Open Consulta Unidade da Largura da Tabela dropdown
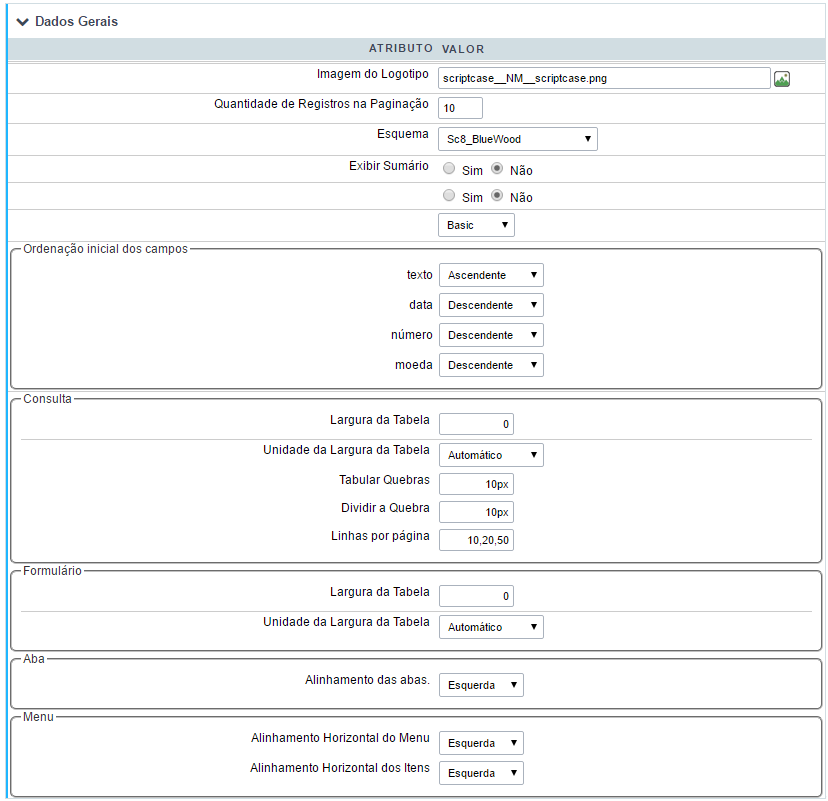The image size is (828, 801). point(491,455)
